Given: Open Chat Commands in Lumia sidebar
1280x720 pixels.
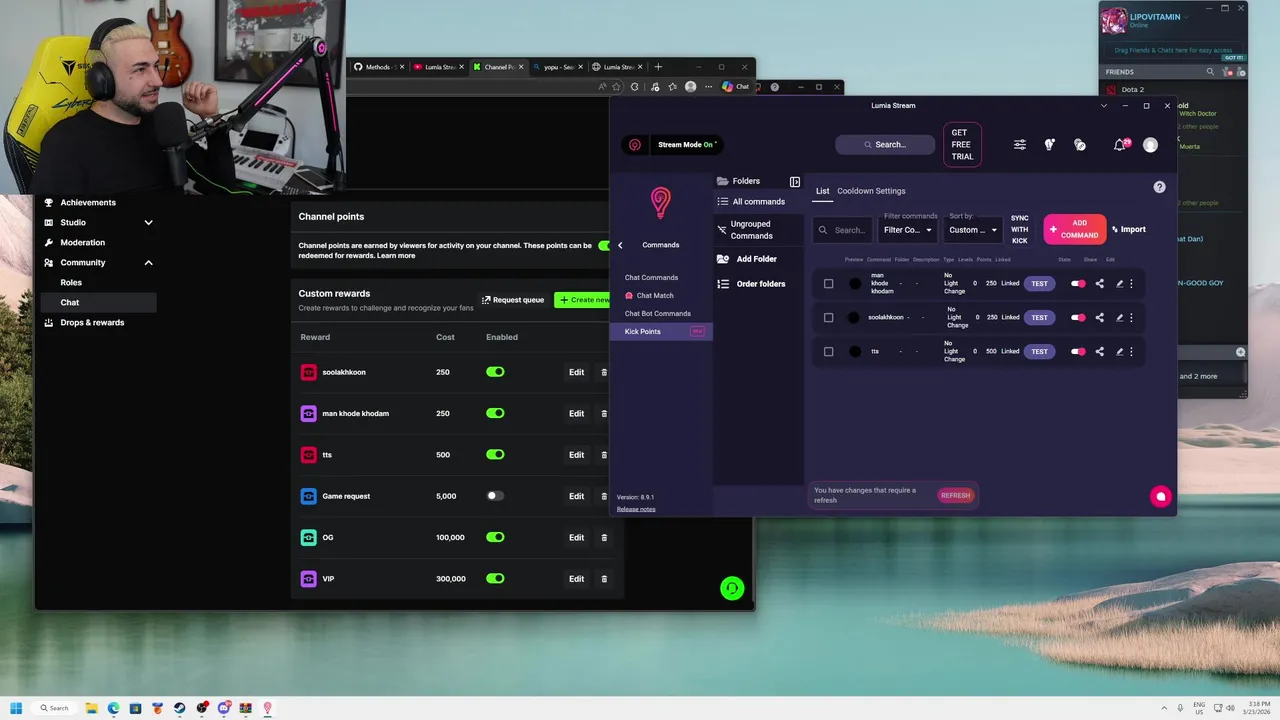Looking at the screenshot, I should tap(651, 278).
